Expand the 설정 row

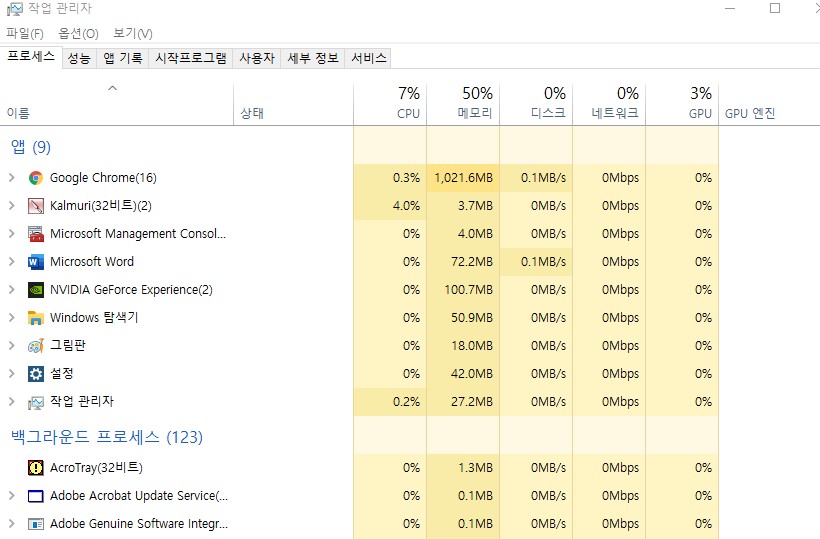[12, 374]
